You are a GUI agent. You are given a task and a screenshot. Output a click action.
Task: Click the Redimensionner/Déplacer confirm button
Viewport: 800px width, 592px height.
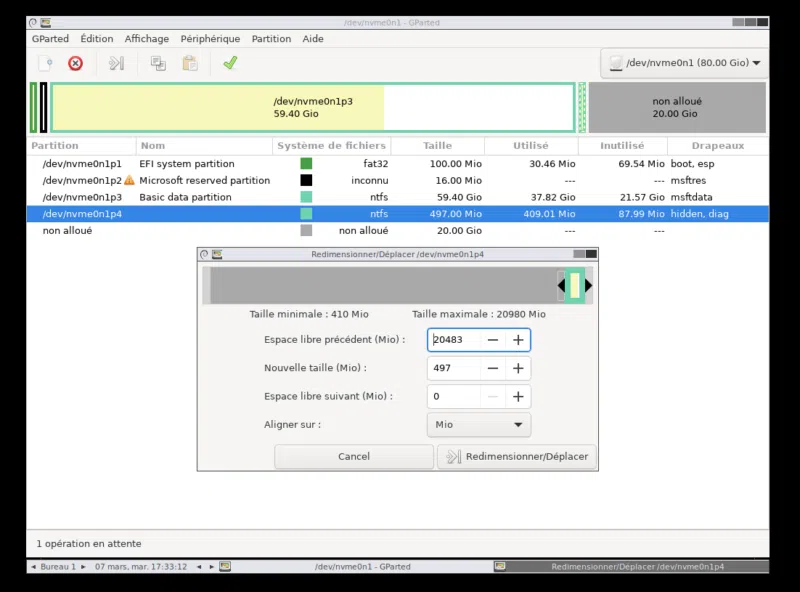click(517, 457)
